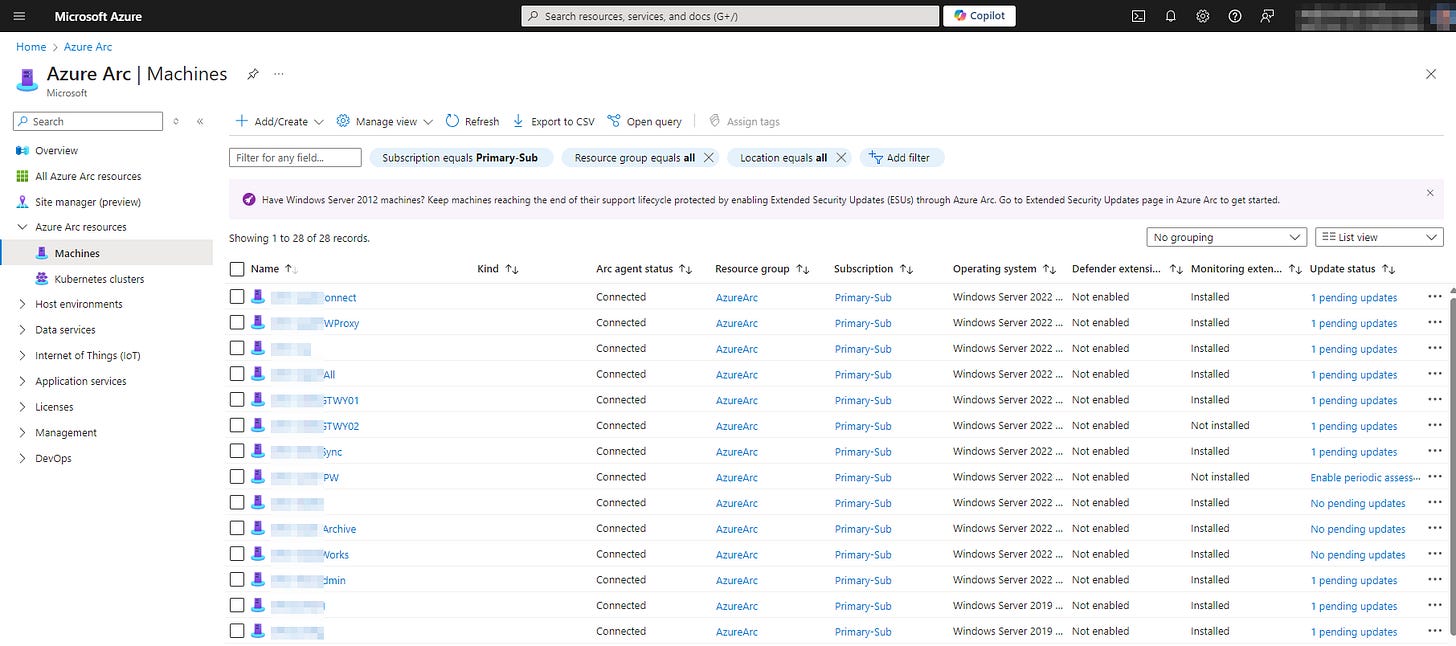The height and width of the screenshot is (646, 1456).
Task: Check the box for machine ending 'Archive'
Action: [237, 529]
